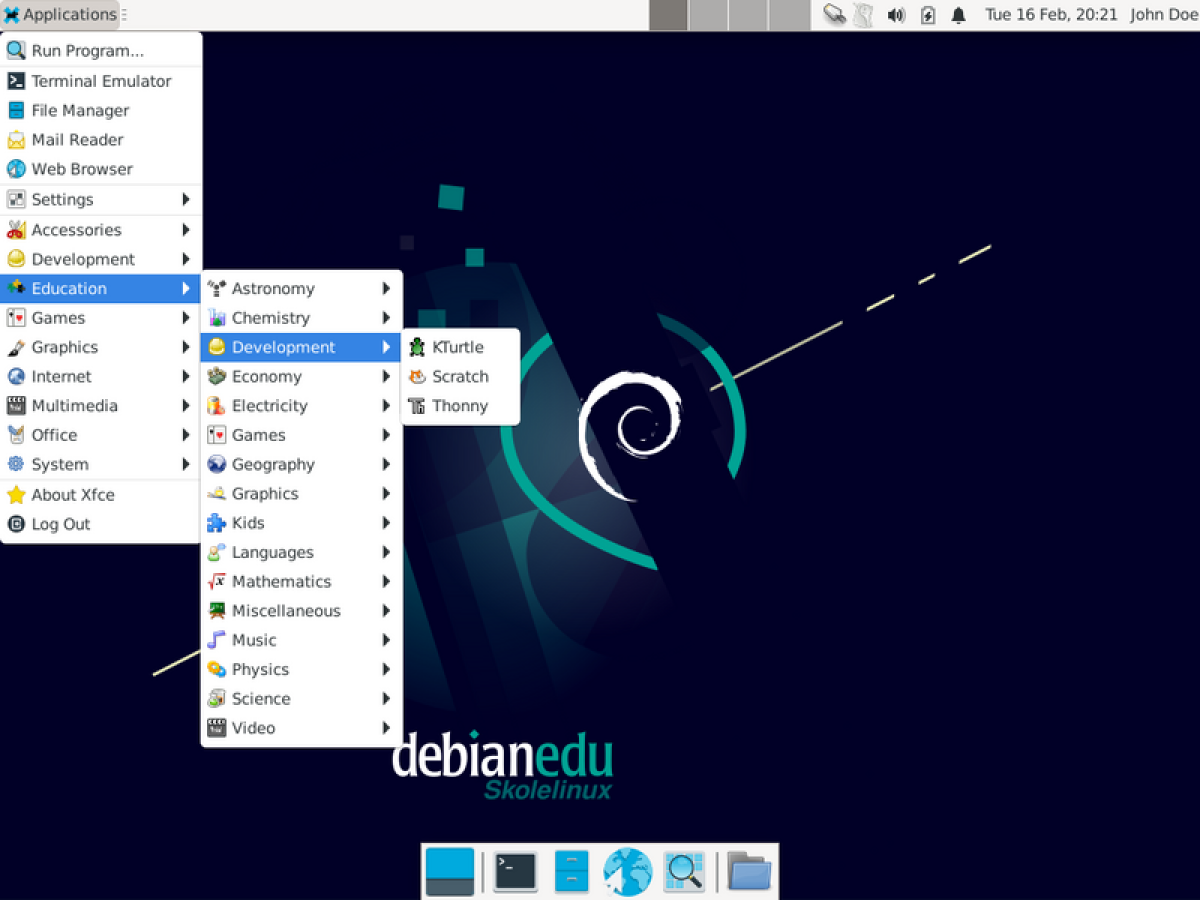Open the Electricity category
1200x900 pixels.
click(302, 406)
